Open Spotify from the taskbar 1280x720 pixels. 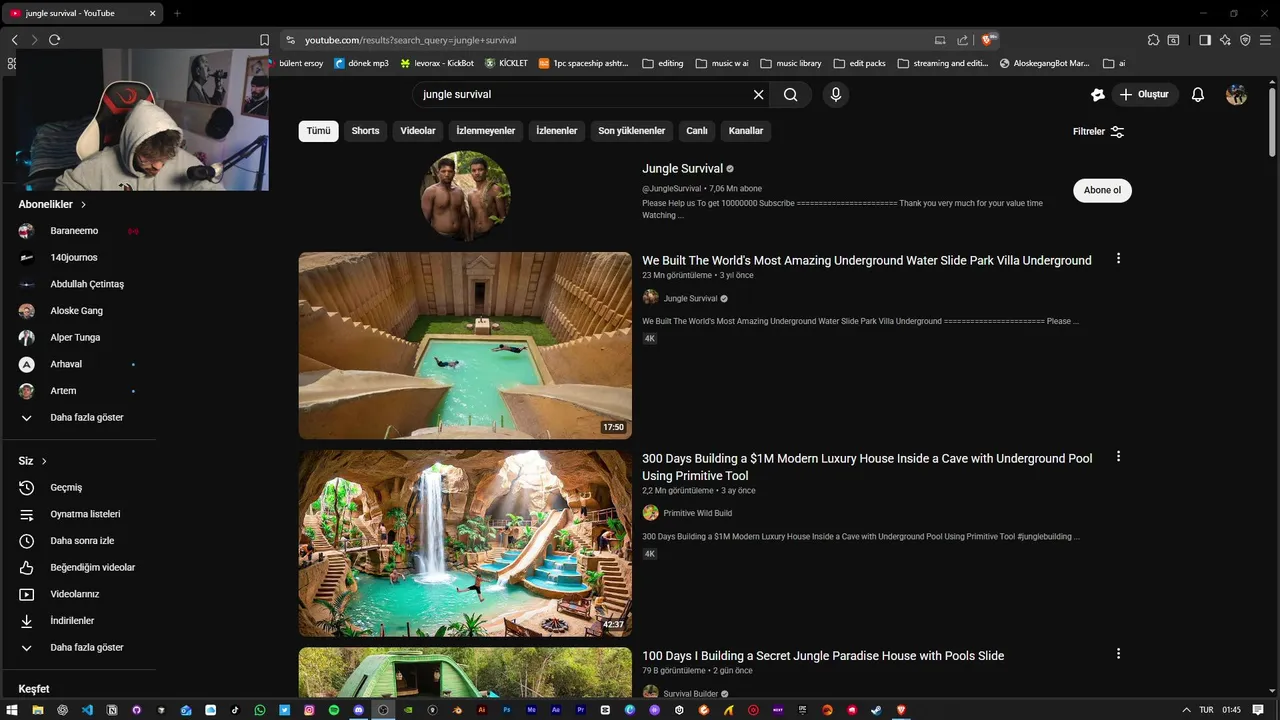334,710
